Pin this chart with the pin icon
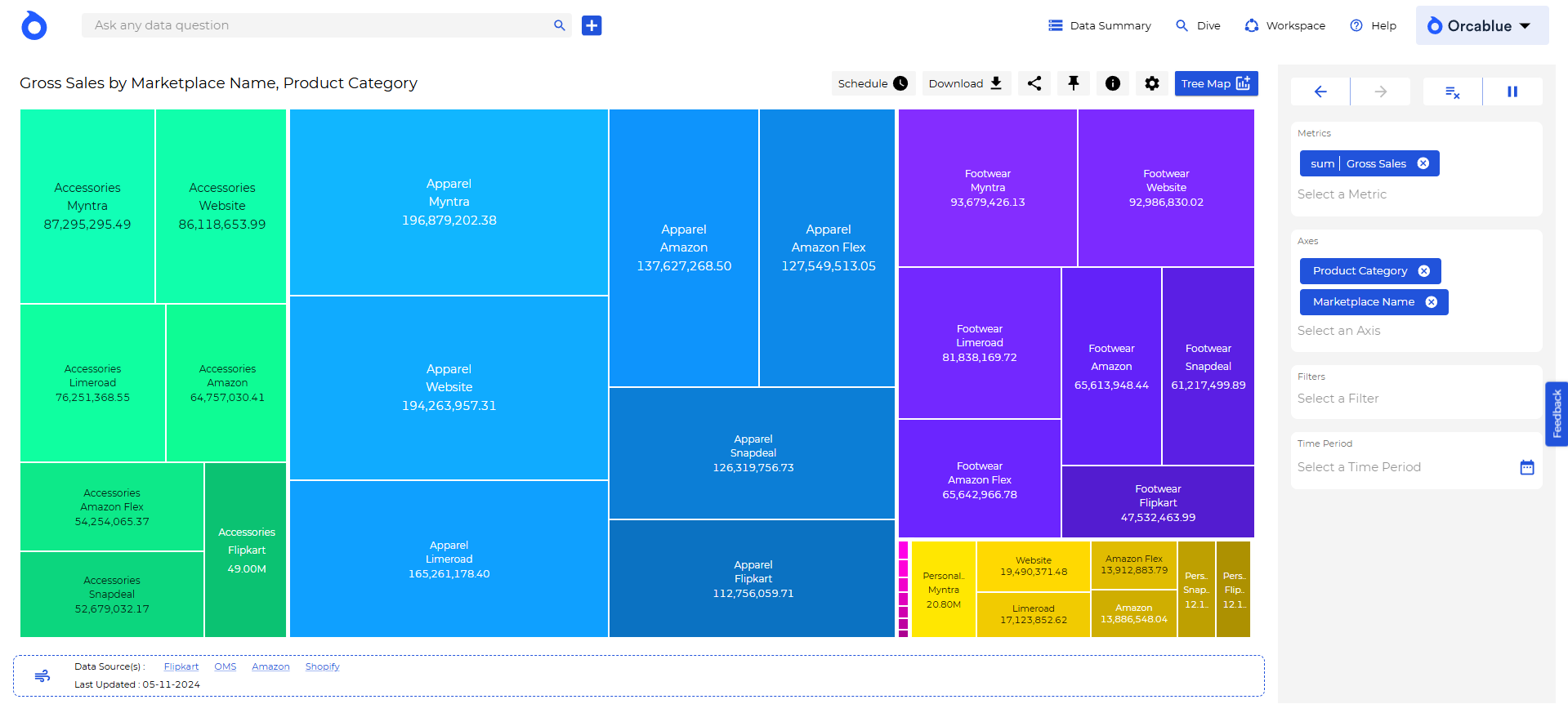This screenshot has height=713, width=1568. pos(1074,83)
